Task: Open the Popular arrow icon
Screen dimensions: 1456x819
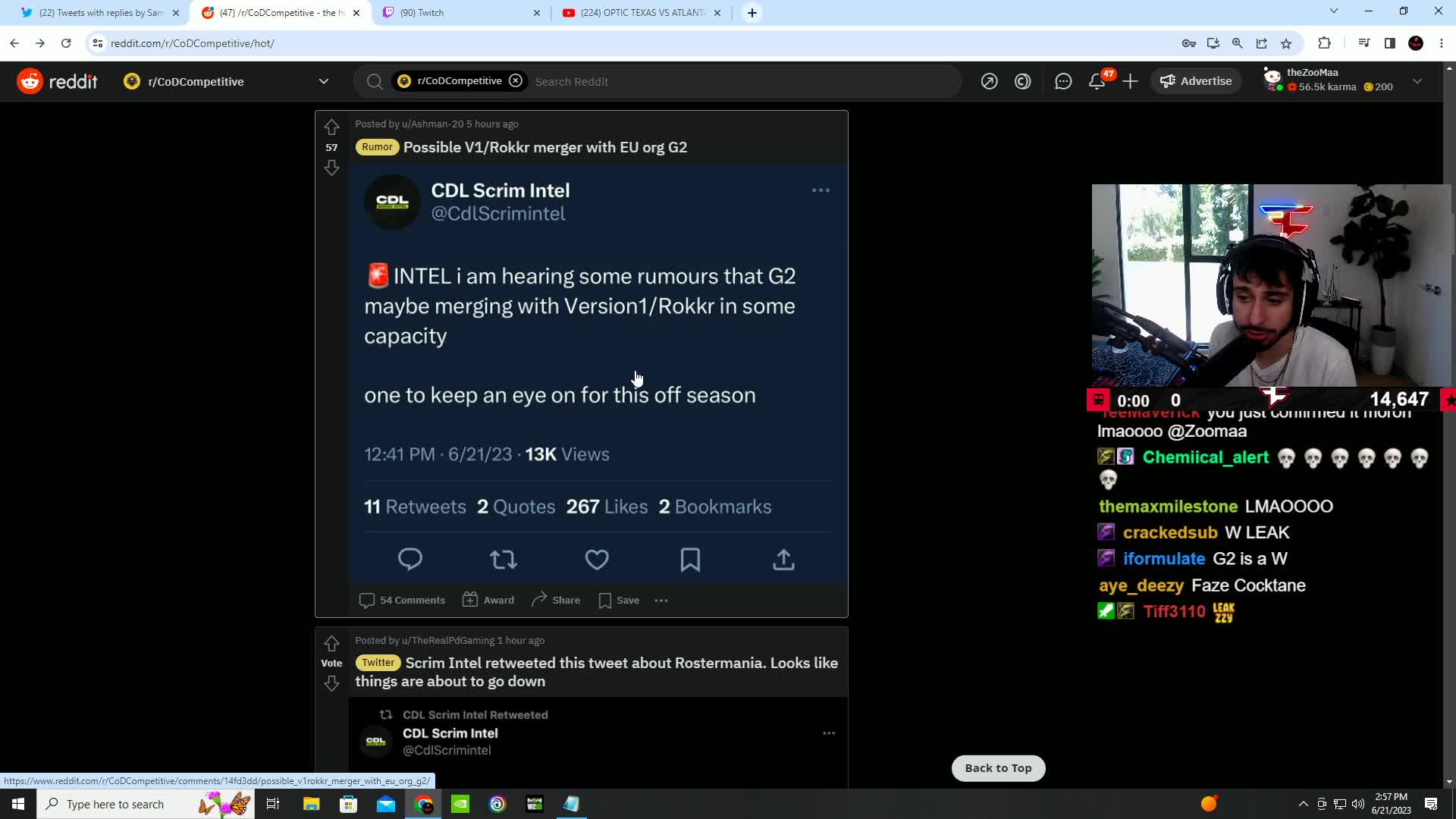Action: pos(989,81)
